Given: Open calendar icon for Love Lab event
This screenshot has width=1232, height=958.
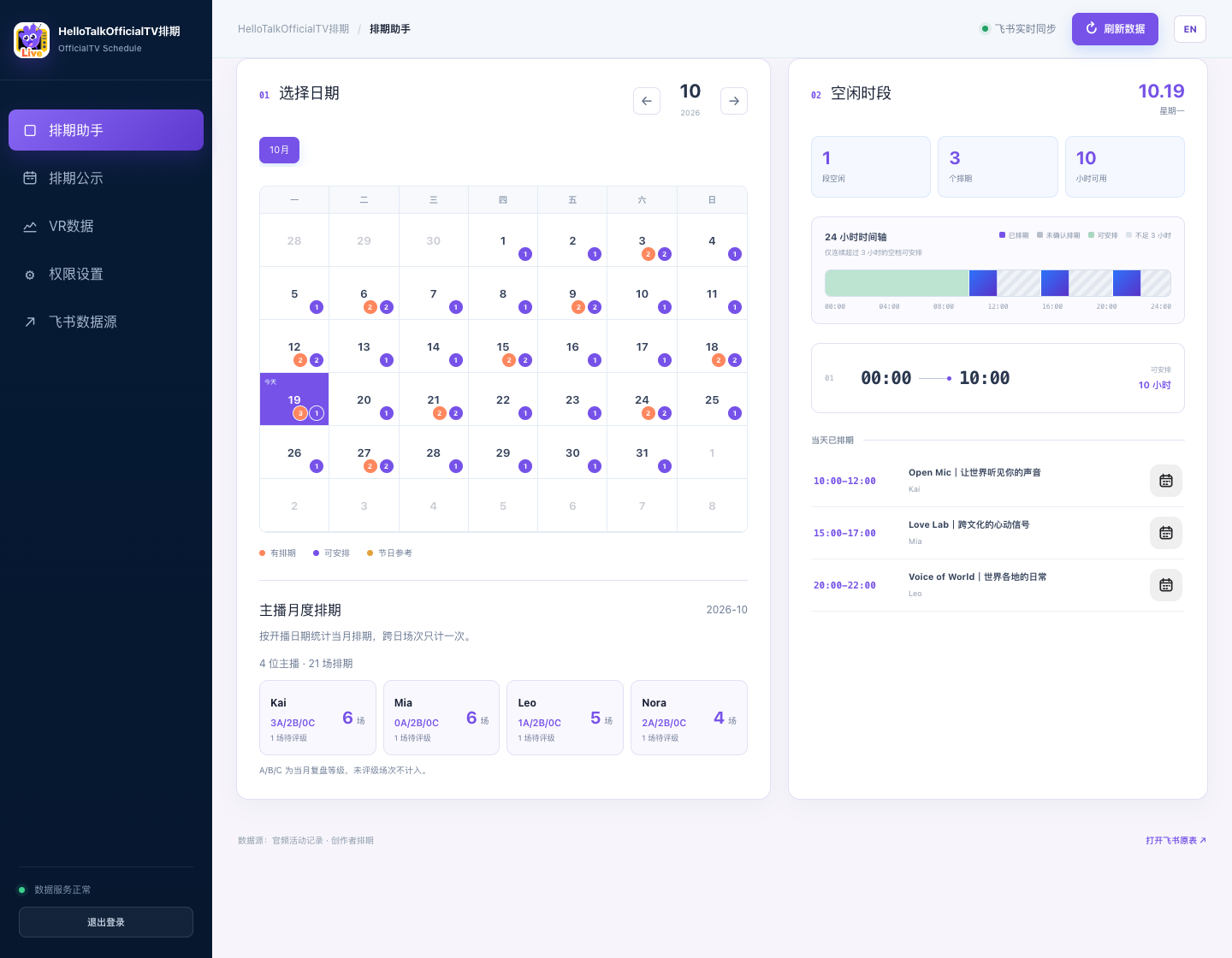Looking at the screenshot, I should (x=1166, y=533).
